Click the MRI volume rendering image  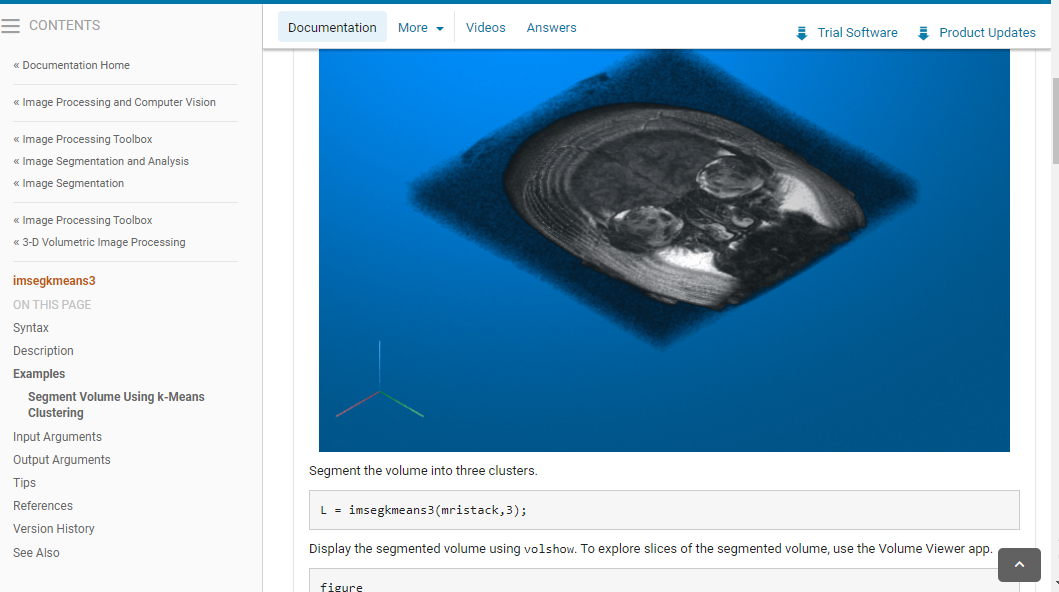pyautogui.click(x=664, y=250)
